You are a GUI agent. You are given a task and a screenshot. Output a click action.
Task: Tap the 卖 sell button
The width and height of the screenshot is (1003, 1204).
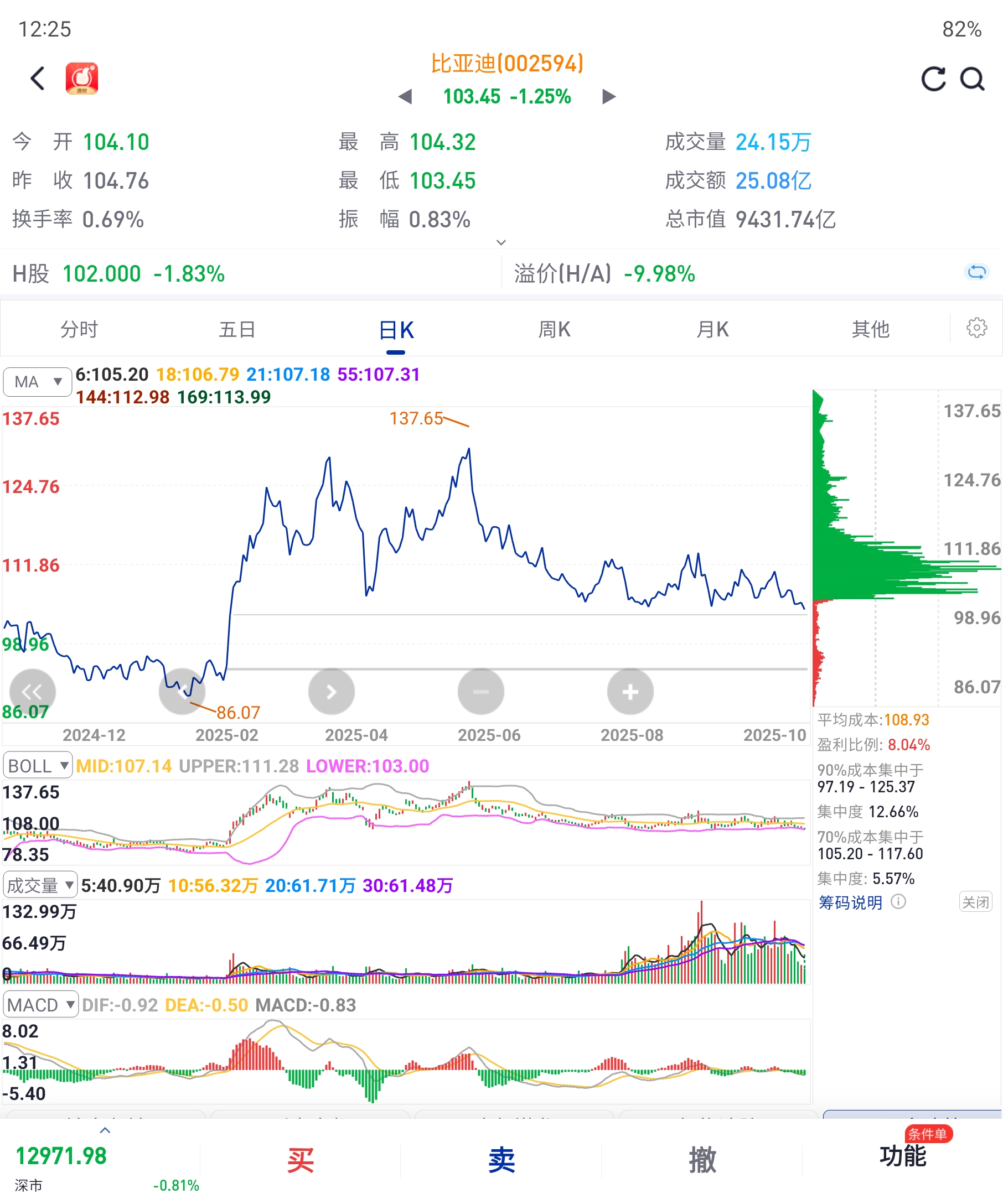pos(501,1160)
